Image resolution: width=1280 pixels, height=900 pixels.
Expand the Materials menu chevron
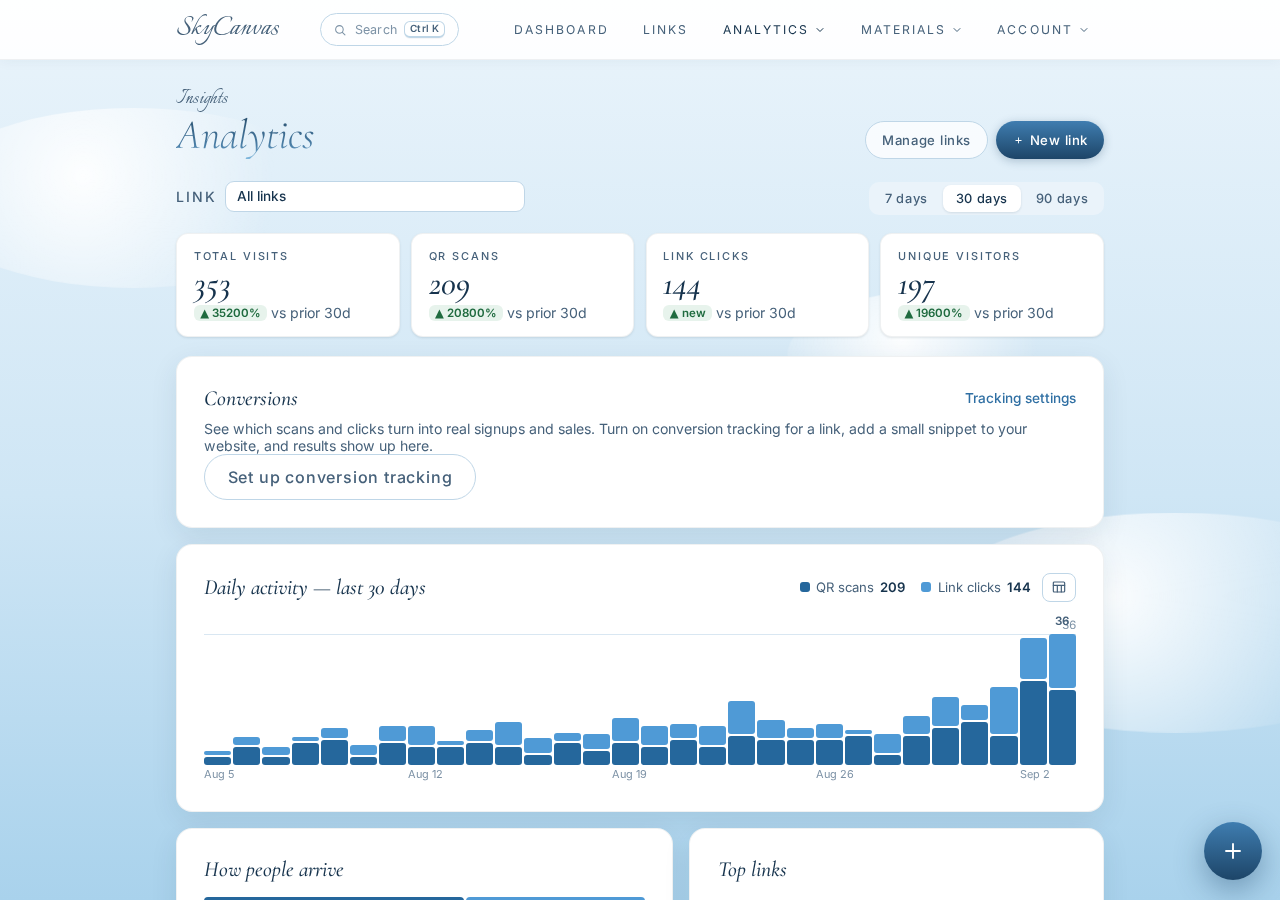(x=957, y=30)
